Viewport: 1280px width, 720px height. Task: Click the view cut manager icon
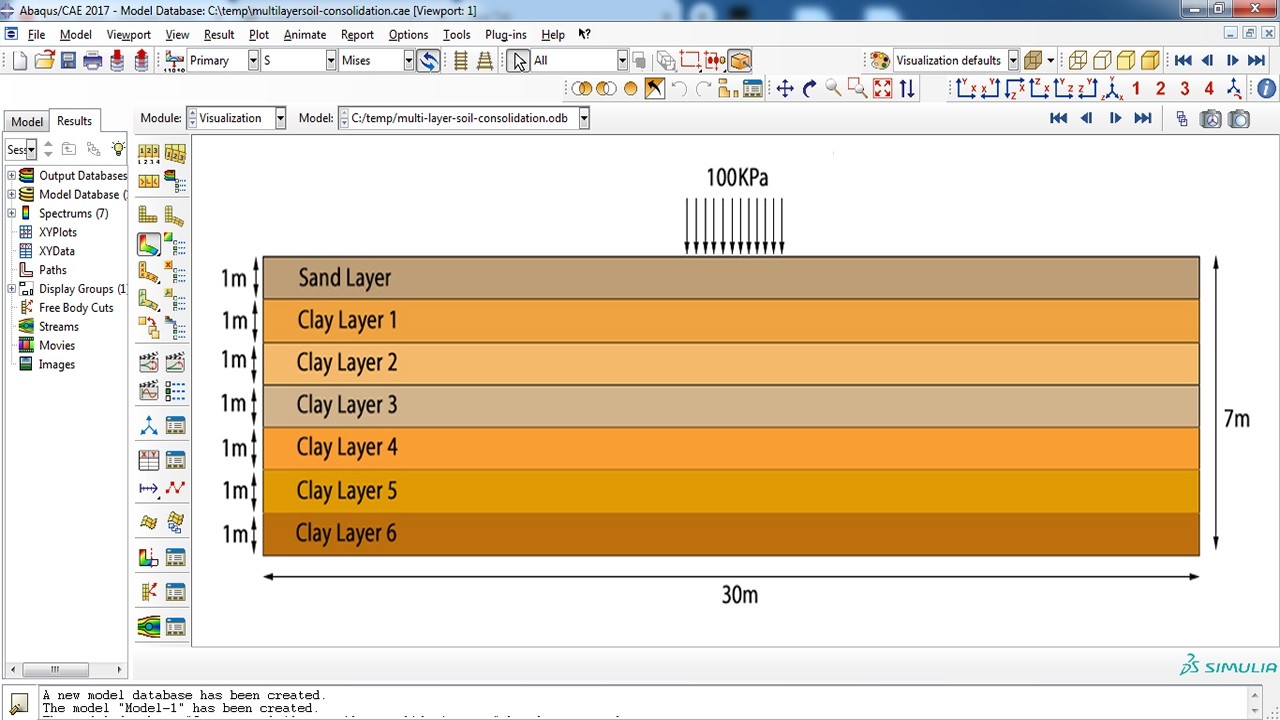coord(175,557)
